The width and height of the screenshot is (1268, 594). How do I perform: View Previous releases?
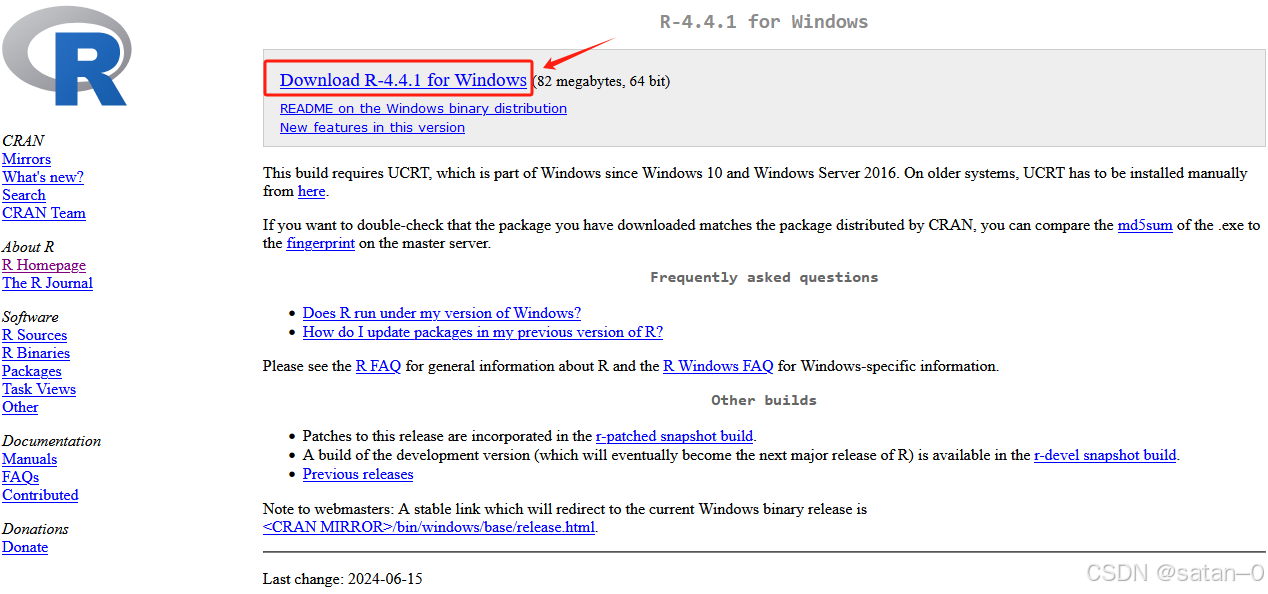358,474
